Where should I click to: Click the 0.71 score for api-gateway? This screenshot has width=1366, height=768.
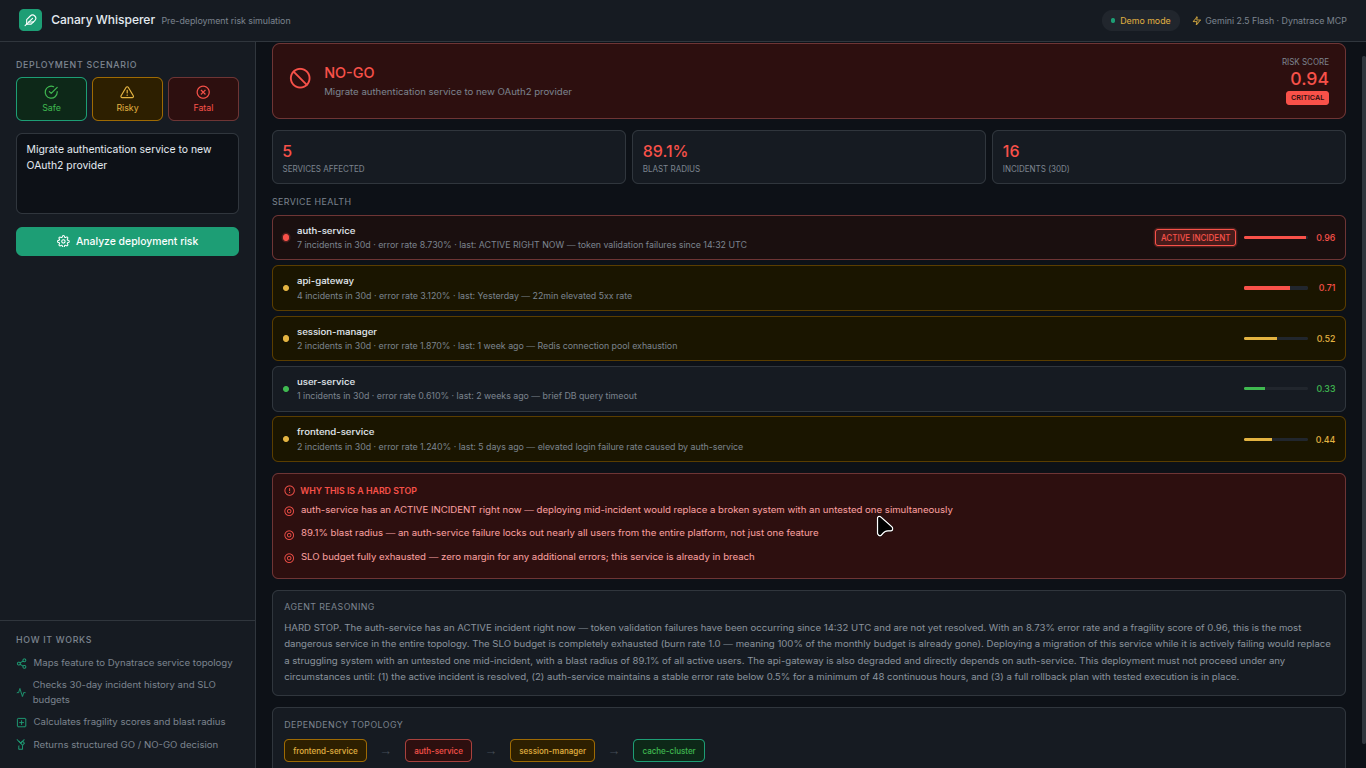(x=1327, y=288)
